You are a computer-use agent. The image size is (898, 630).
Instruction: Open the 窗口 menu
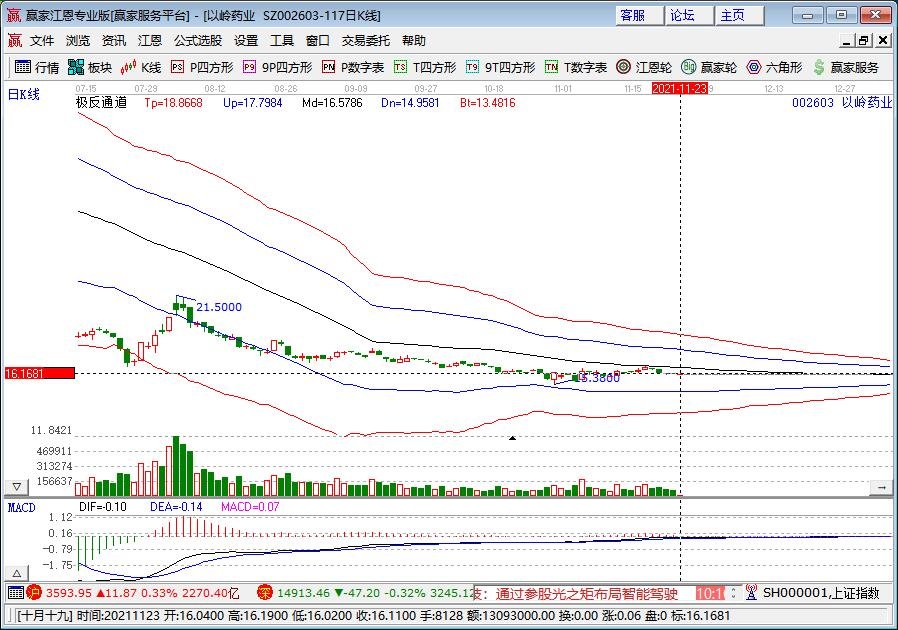click(x=318, y=41)
